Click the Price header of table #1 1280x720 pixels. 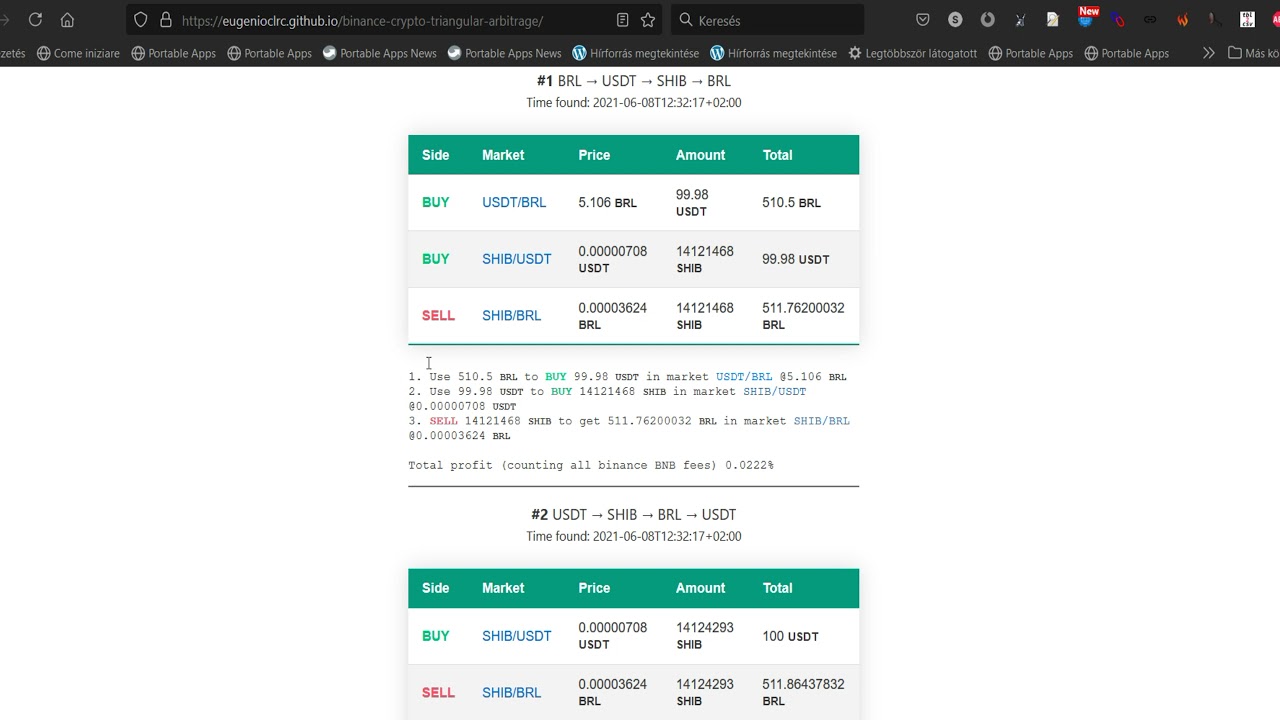click(x=594, y=155)
